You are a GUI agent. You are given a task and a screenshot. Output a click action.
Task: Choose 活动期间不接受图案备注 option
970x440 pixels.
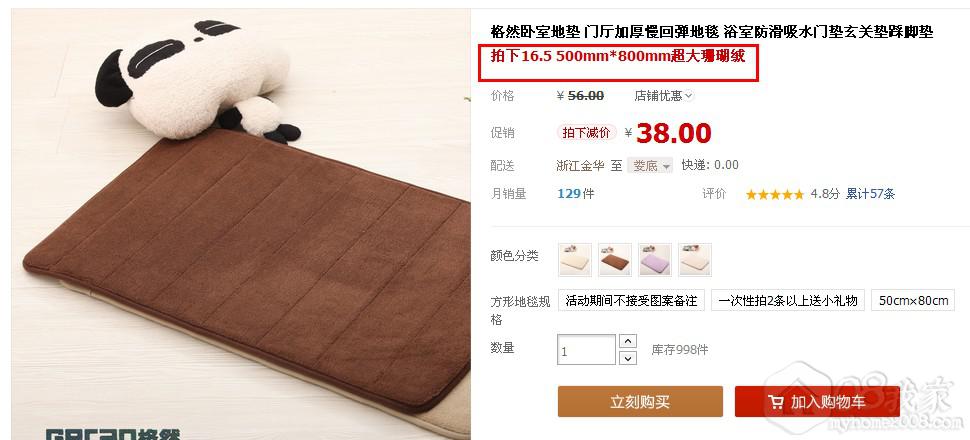click(x=631, y=301)
